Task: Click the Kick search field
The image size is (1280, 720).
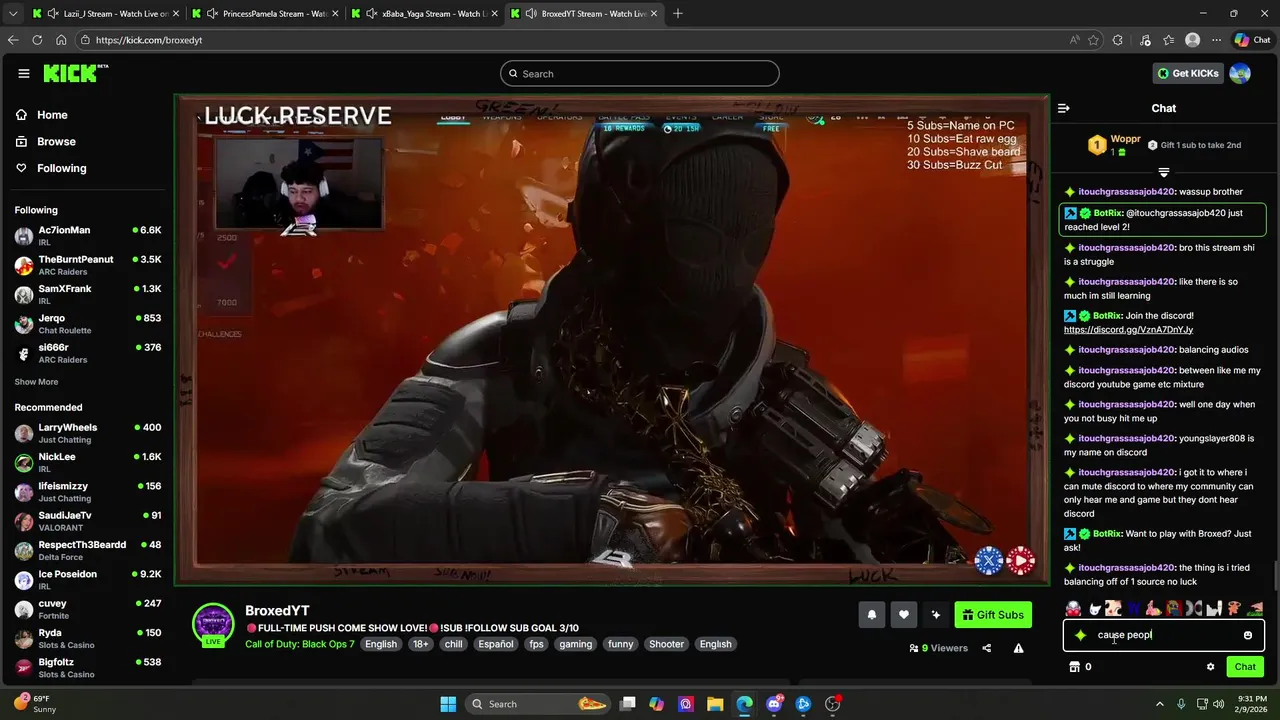Action: pyautogui.click(x=640, y=74)
